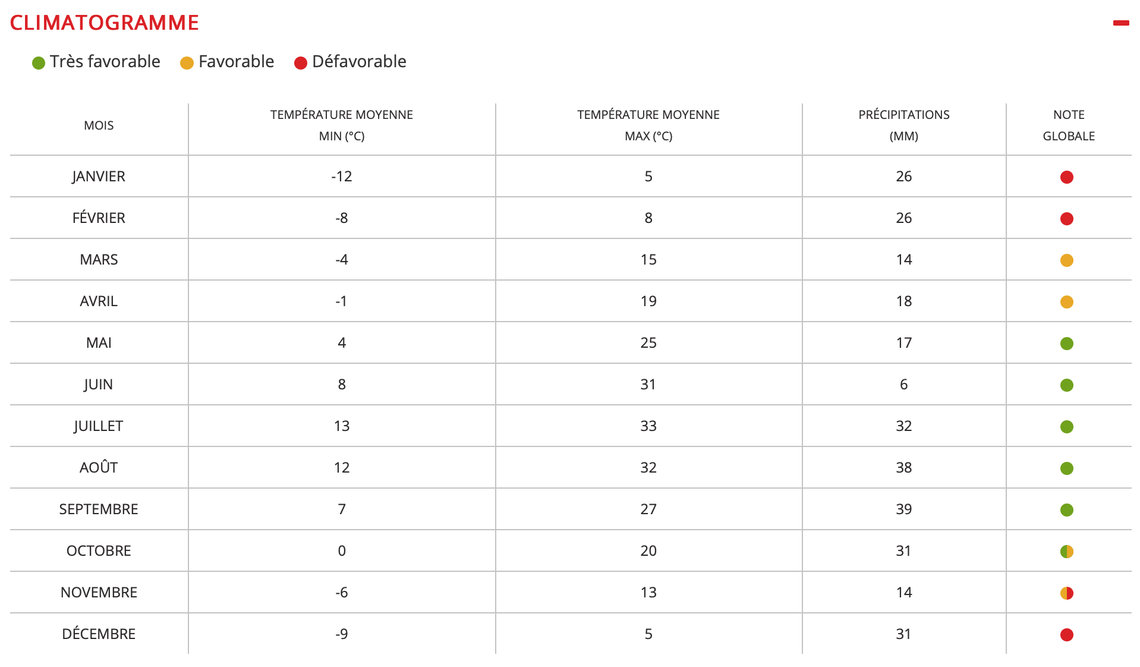
Task: Click the red rating dot for Décembre
Action: click(x=1067, y=634)
